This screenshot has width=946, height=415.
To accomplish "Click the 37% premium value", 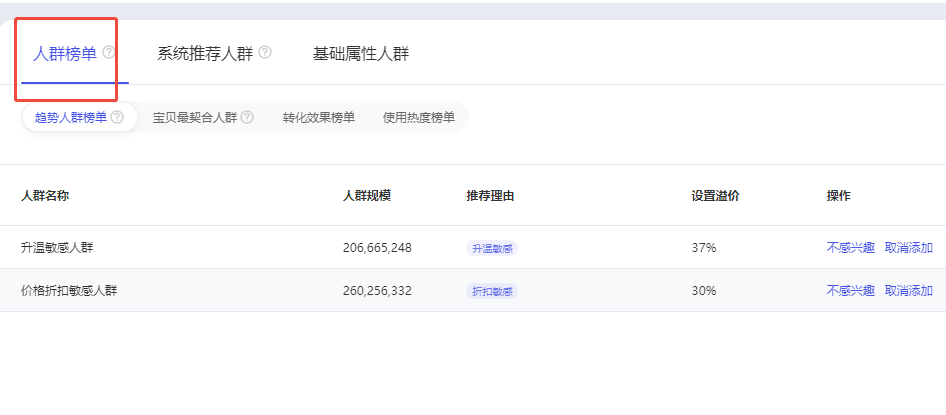I will 703,248.
